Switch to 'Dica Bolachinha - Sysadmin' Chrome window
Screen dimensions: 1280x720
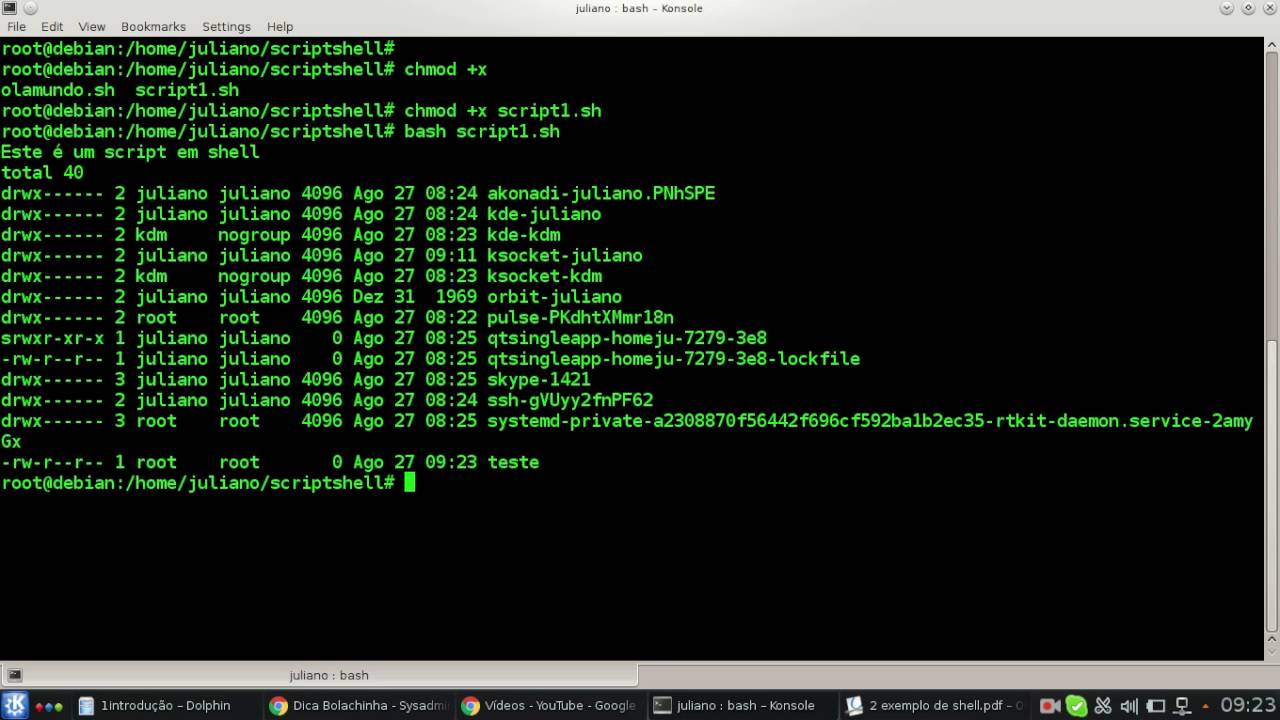[359, 705]
